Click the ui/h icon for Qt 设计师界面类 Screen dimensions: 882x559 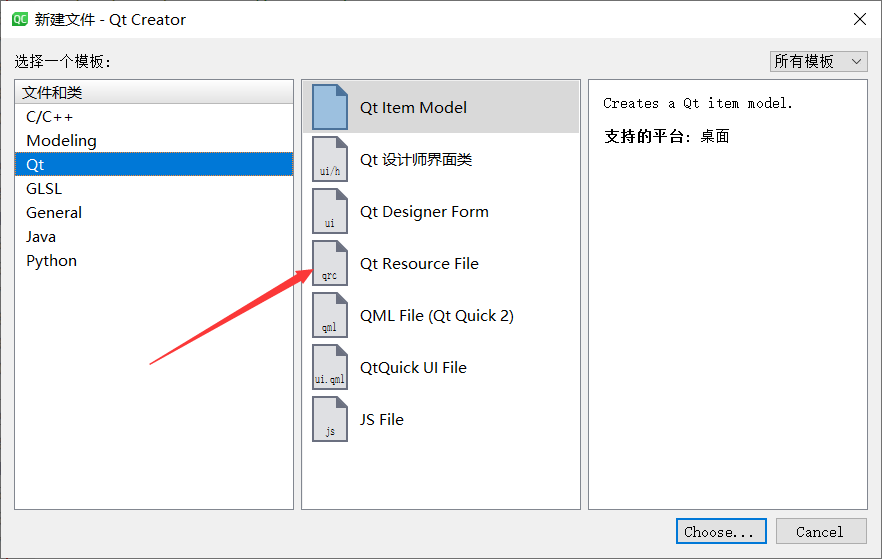330,159
